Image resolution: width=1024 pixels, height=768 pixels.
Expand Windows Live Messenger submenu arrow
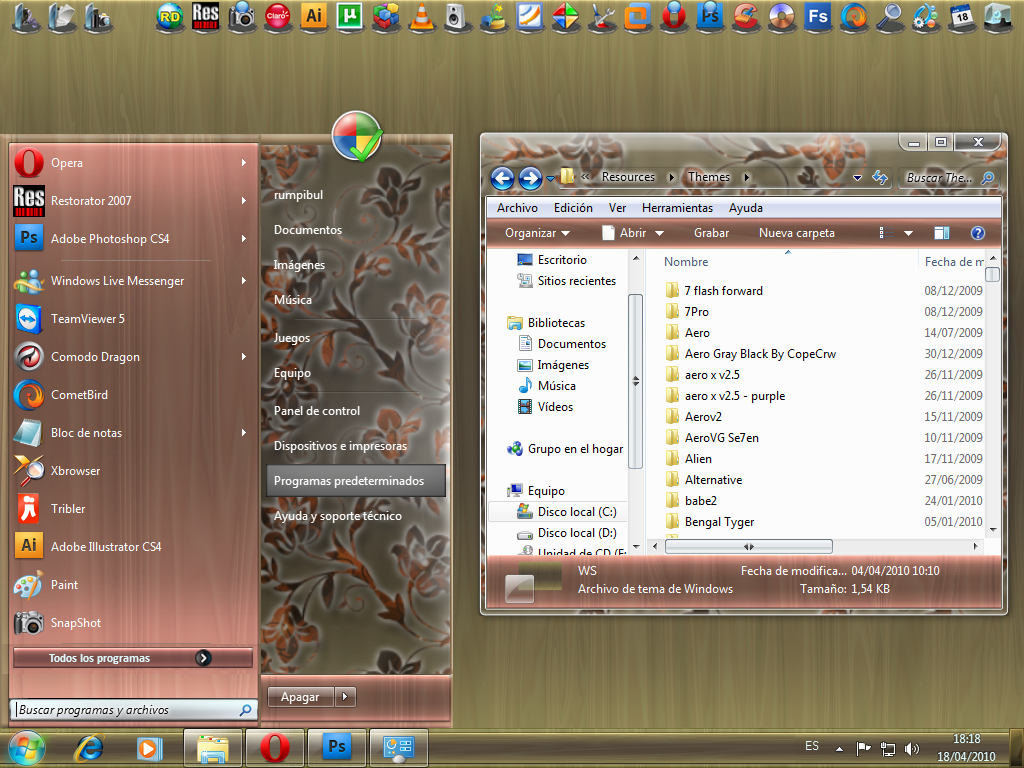coord(244,281)
